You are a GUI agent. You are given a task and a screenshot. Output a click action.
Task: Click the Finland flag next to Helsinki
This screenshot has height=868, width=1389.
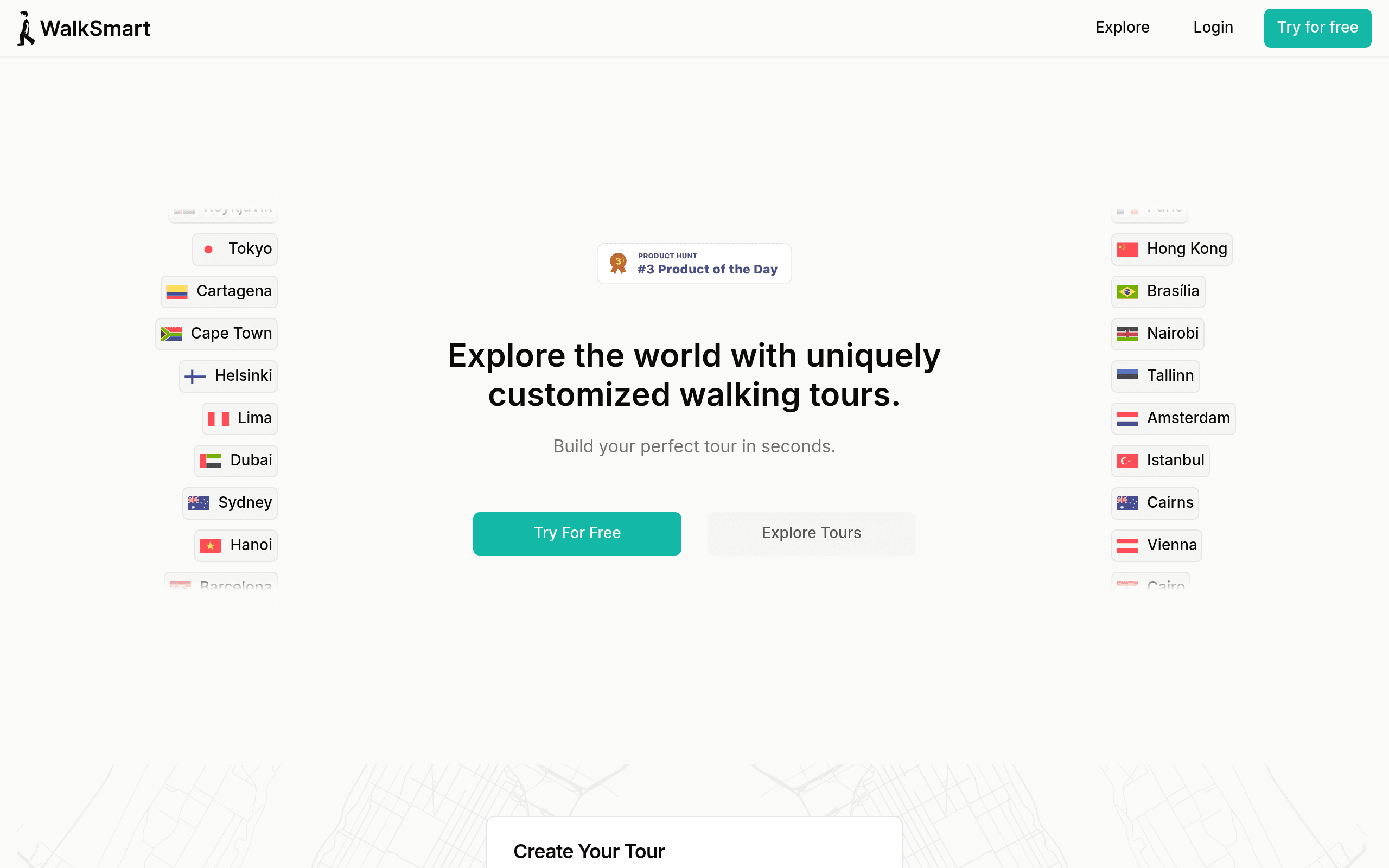[x=195, y=376]
